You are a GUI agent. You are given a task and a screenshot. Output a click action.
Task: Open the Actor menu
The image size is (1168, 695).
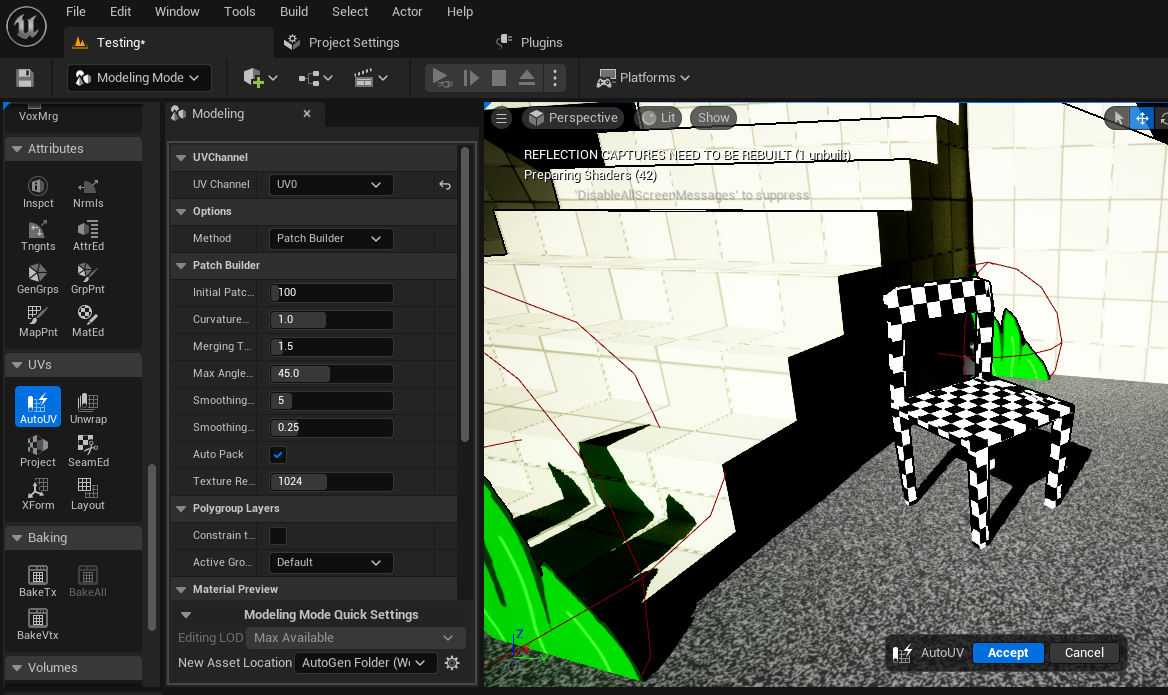tap(407, 11)
